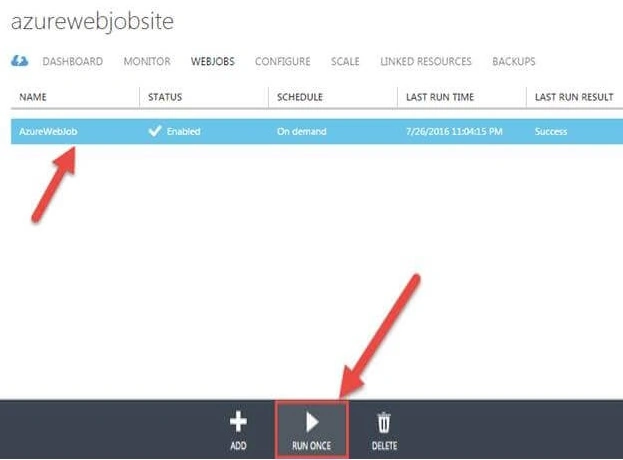Select the WEBJOBS tab
This screenshot has height=460, width=623.
213,62
